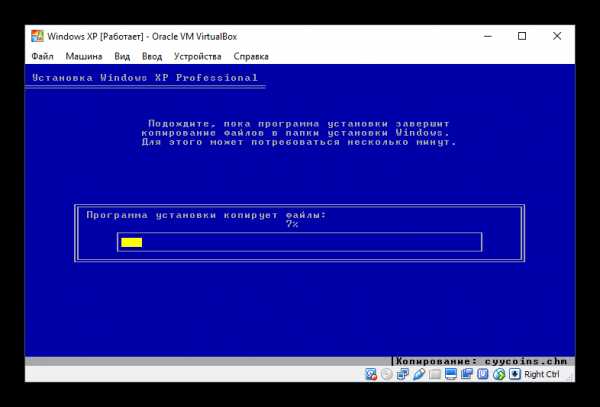Click the Right Ctrl host key label

coord(542,374)
